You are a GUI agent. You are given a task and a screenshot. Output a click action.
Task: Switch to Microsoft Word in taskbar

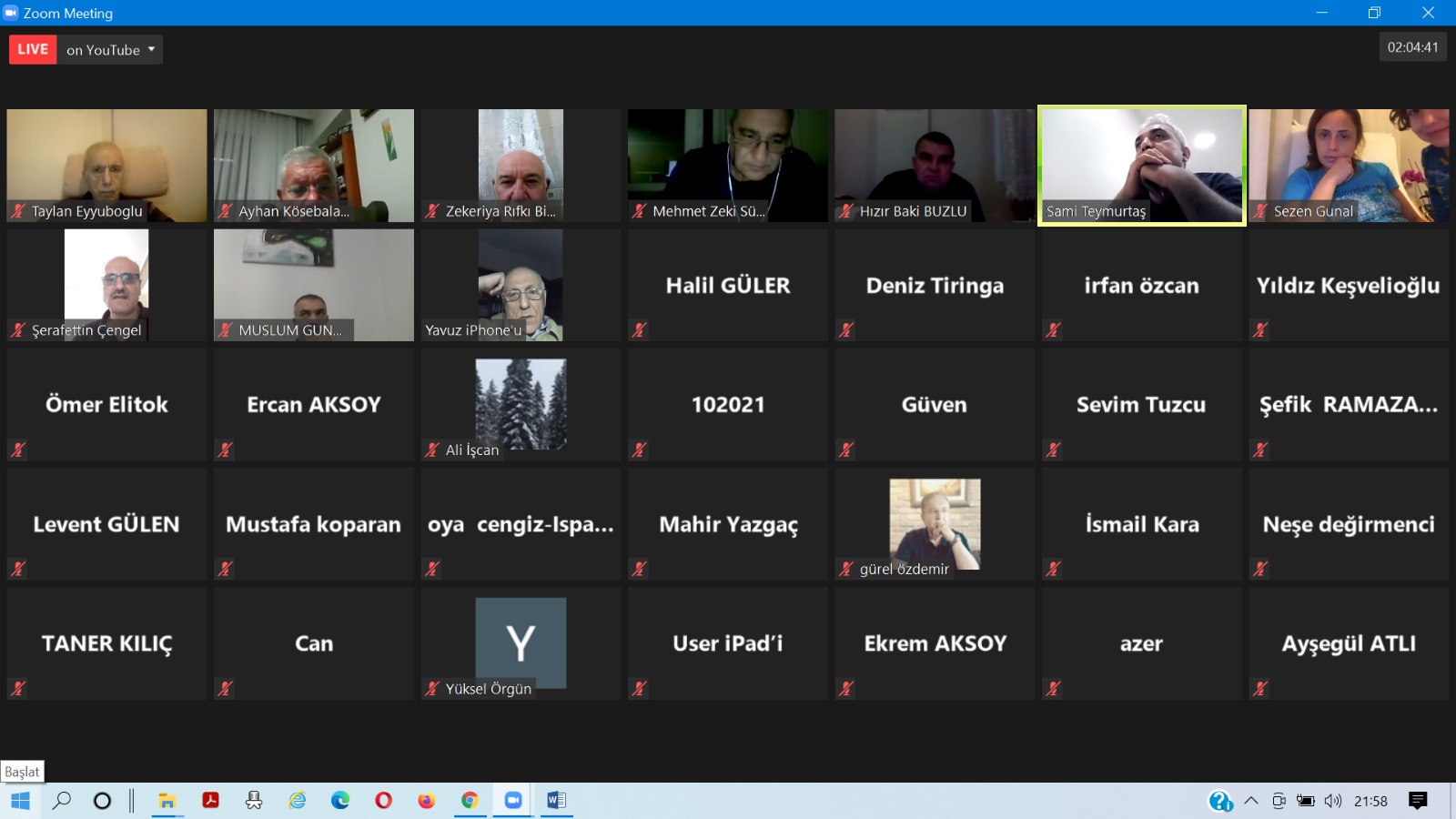point(556,801)
